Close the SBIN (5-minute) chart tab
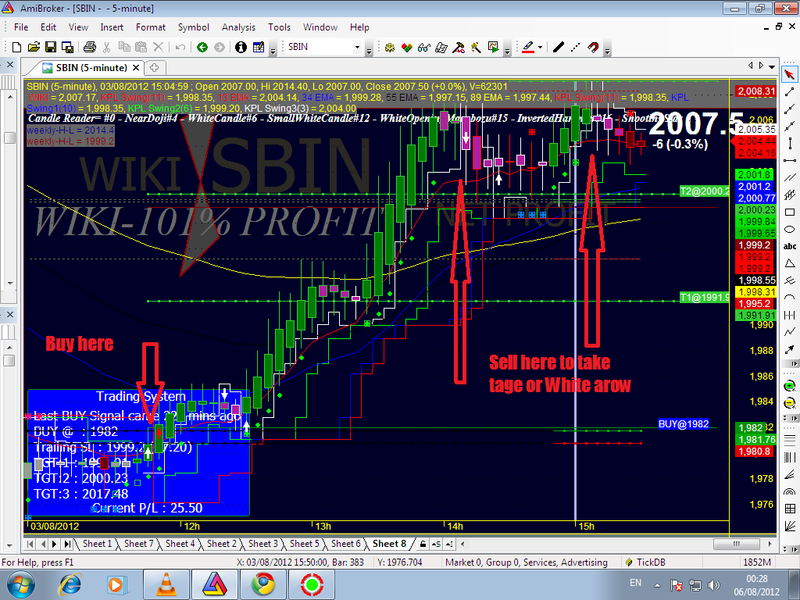Viewport: 800px width, 600px height. [136, 68]
